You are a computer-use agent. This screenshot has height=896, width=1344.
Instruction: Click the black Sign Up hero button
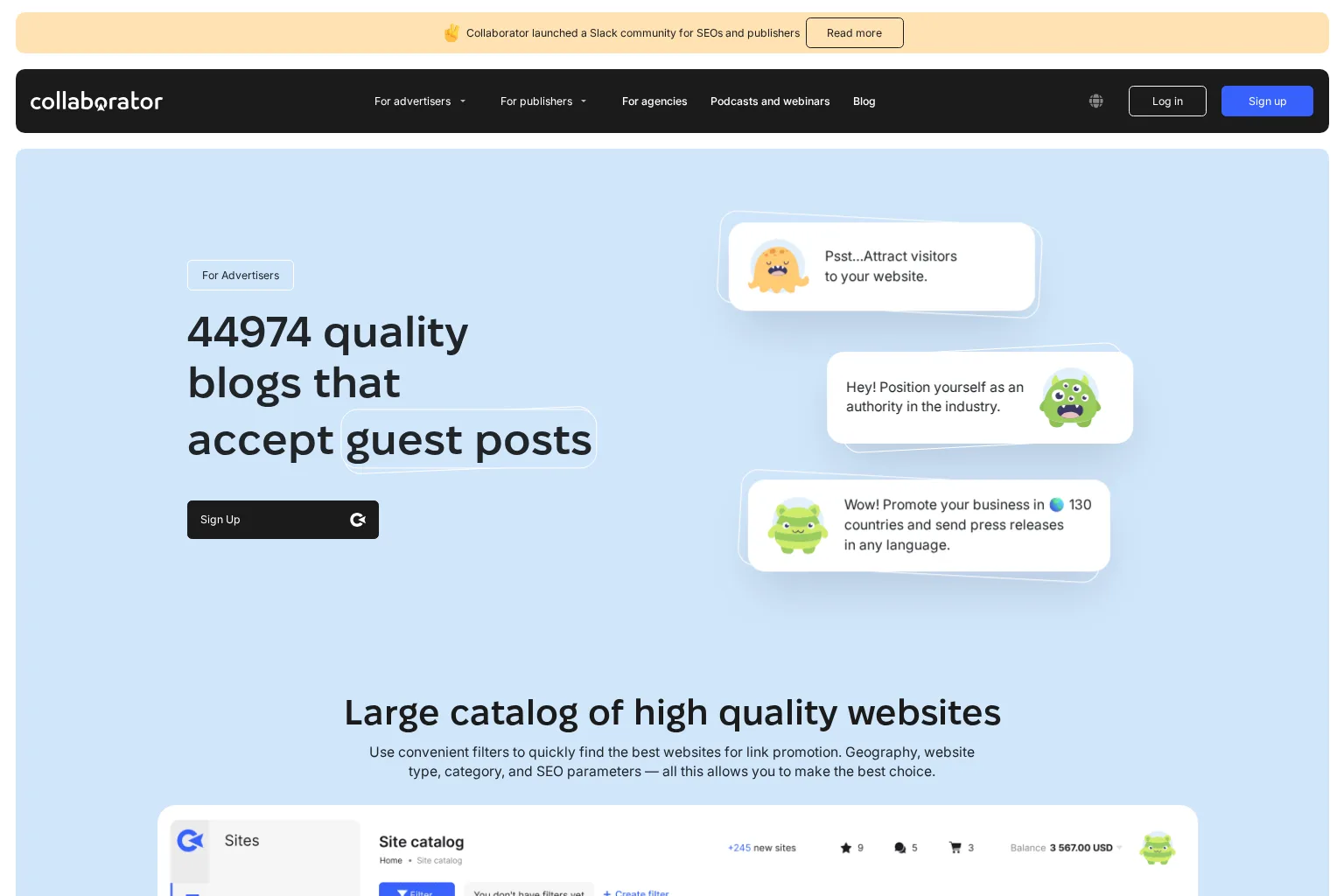pos(283,520)
